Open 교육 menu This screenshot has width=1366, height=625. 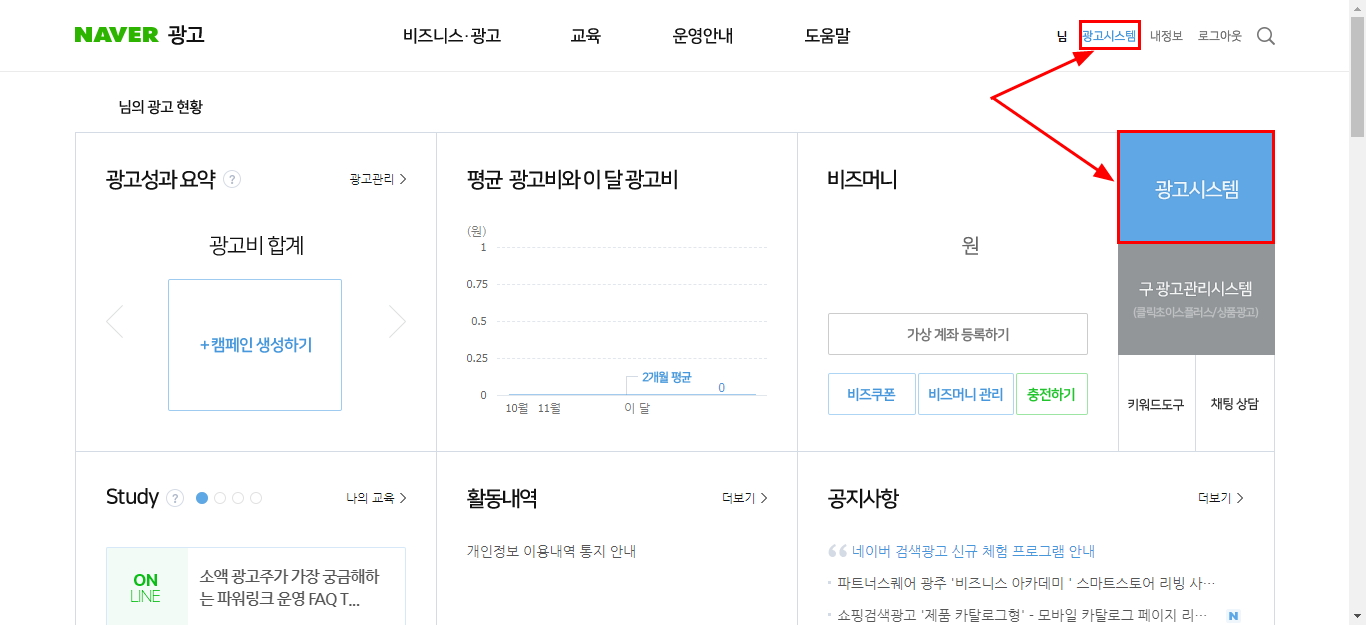[586, 36]
